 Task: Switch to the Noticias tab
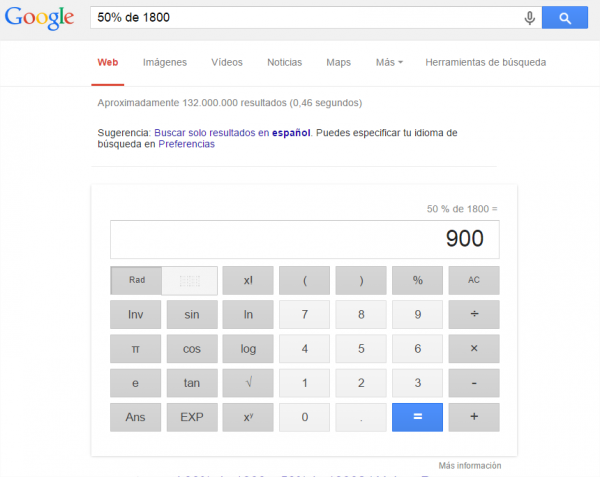(x=284, y=62)
